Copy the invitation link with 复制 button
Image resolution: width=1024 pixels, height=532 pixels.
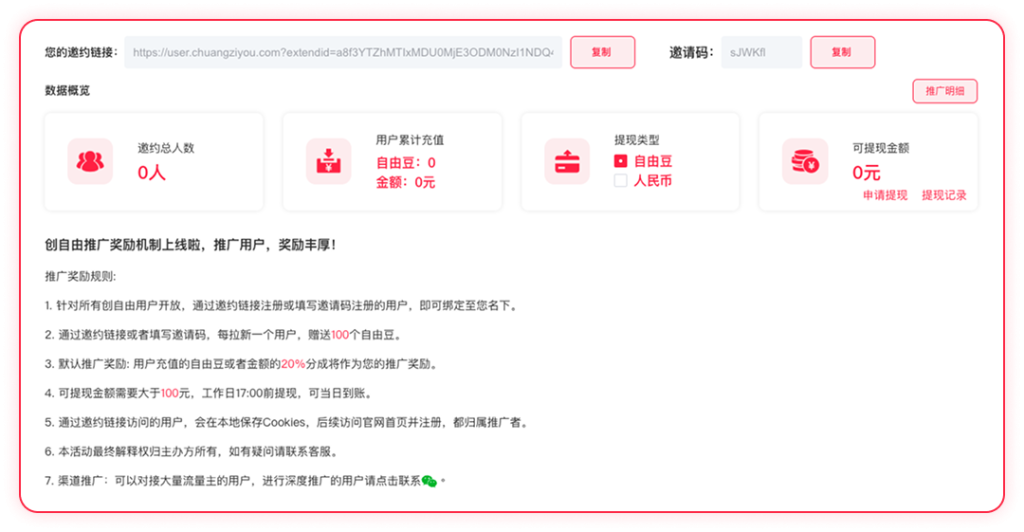tap(602, 52)
